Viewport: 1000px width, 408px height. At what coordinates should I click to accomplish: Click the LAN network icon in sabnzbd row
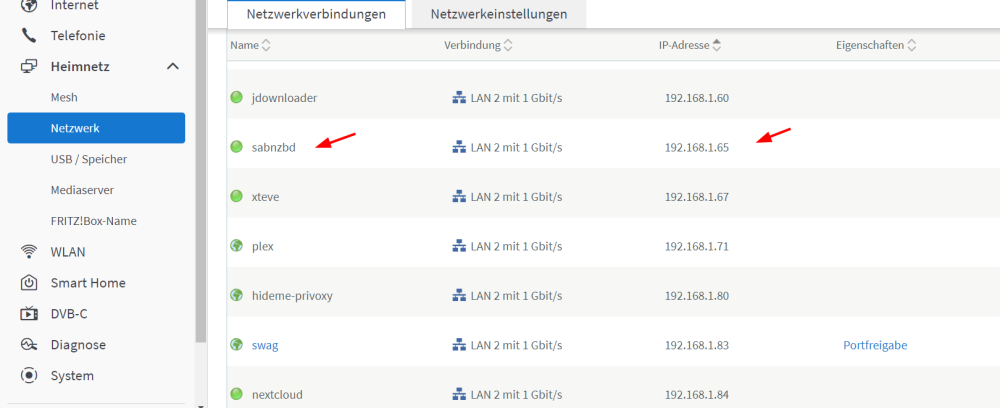(x=459, y=147)
